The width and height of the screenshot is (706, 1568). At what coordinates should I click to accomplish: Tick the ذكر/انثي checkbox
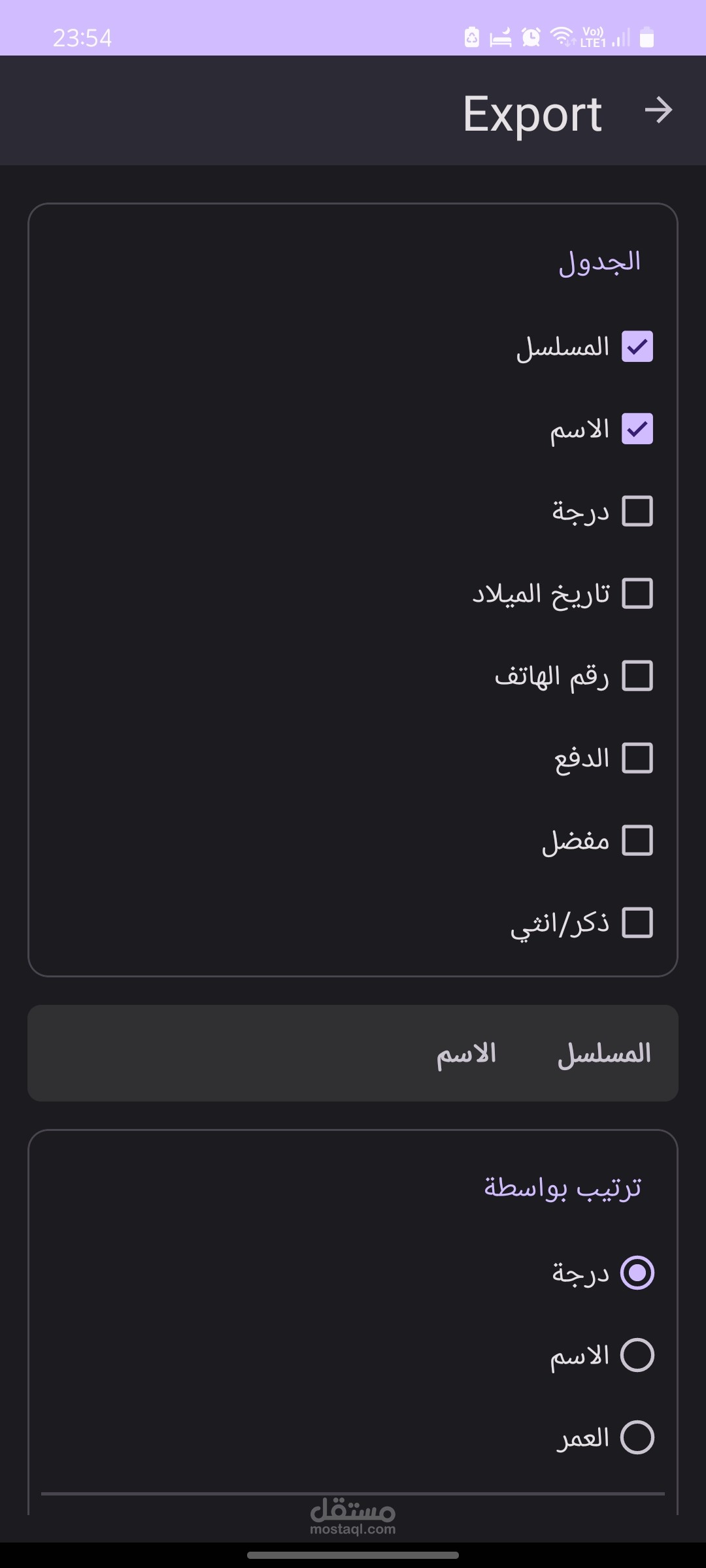coord(637,923)
